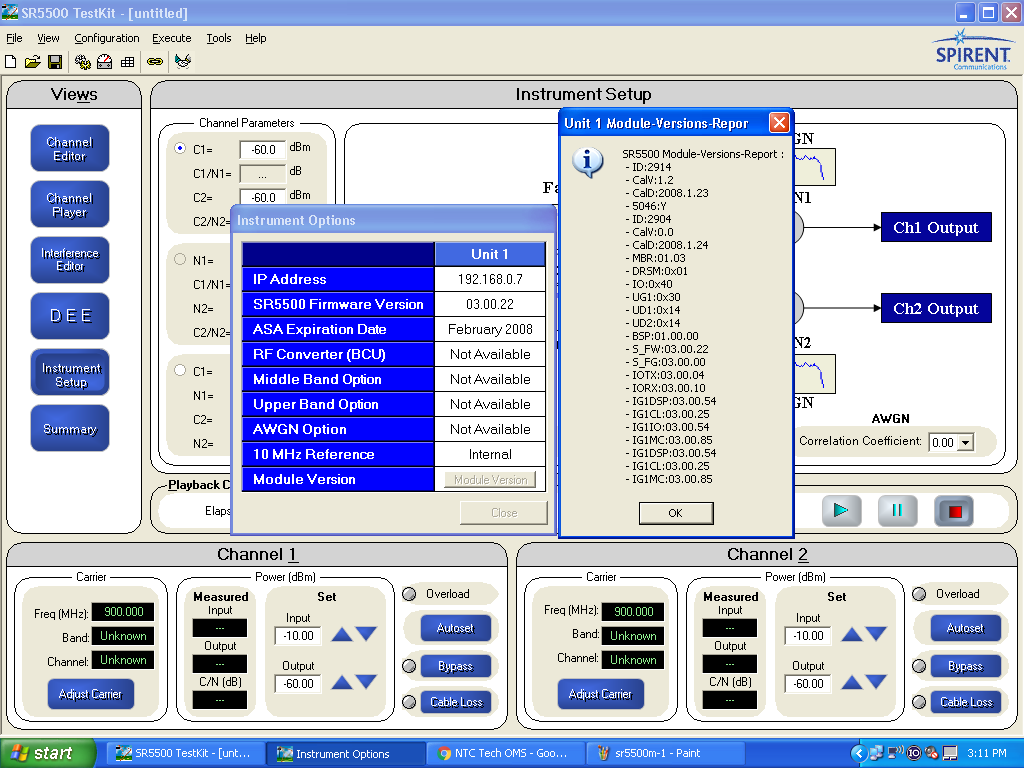Open the table grid toolbar icon
Image resolution: width=1024 pixels, height=768 pixels.
126,61
